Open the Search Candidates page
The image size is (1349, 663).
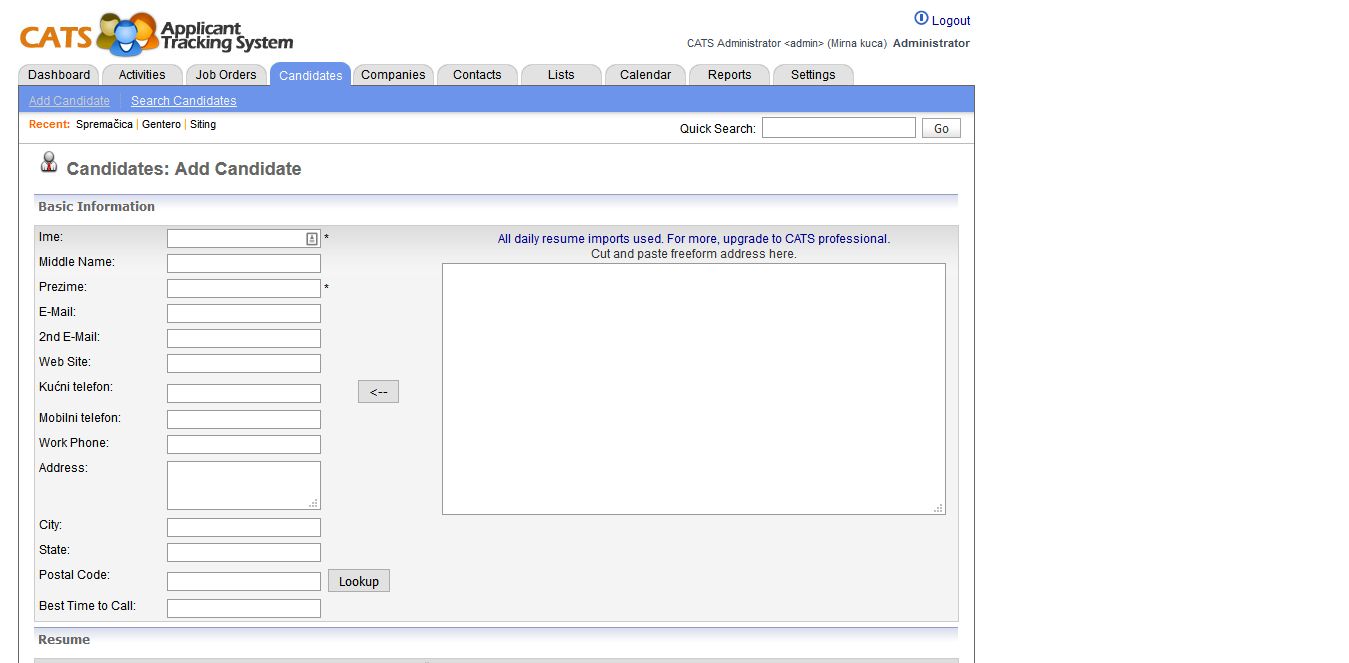[183, 100]
